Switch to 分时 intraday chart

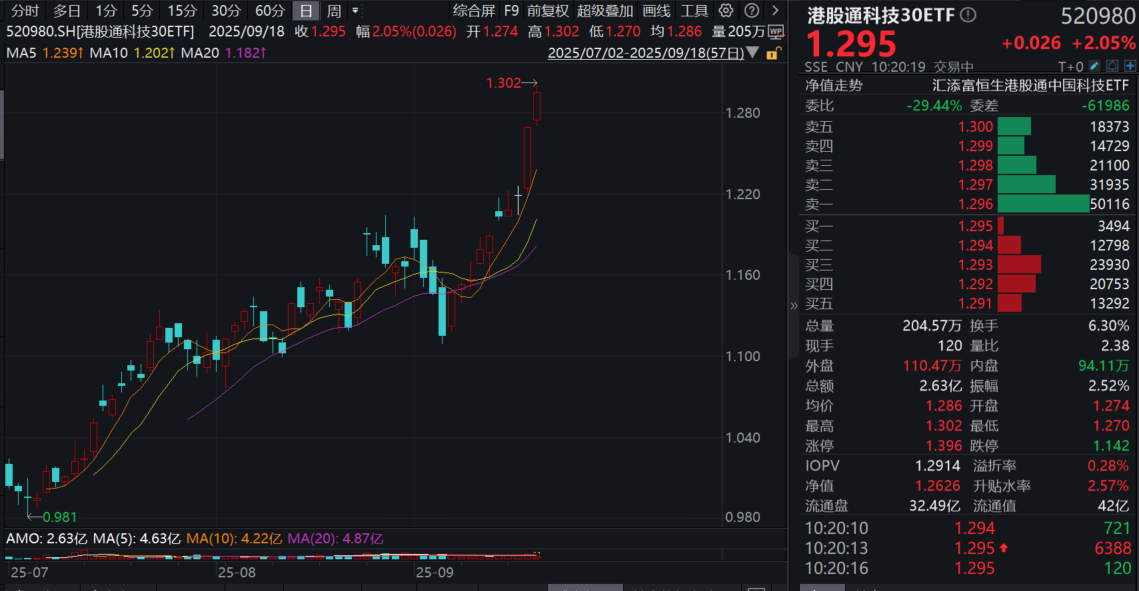click(x=25, y=11)
